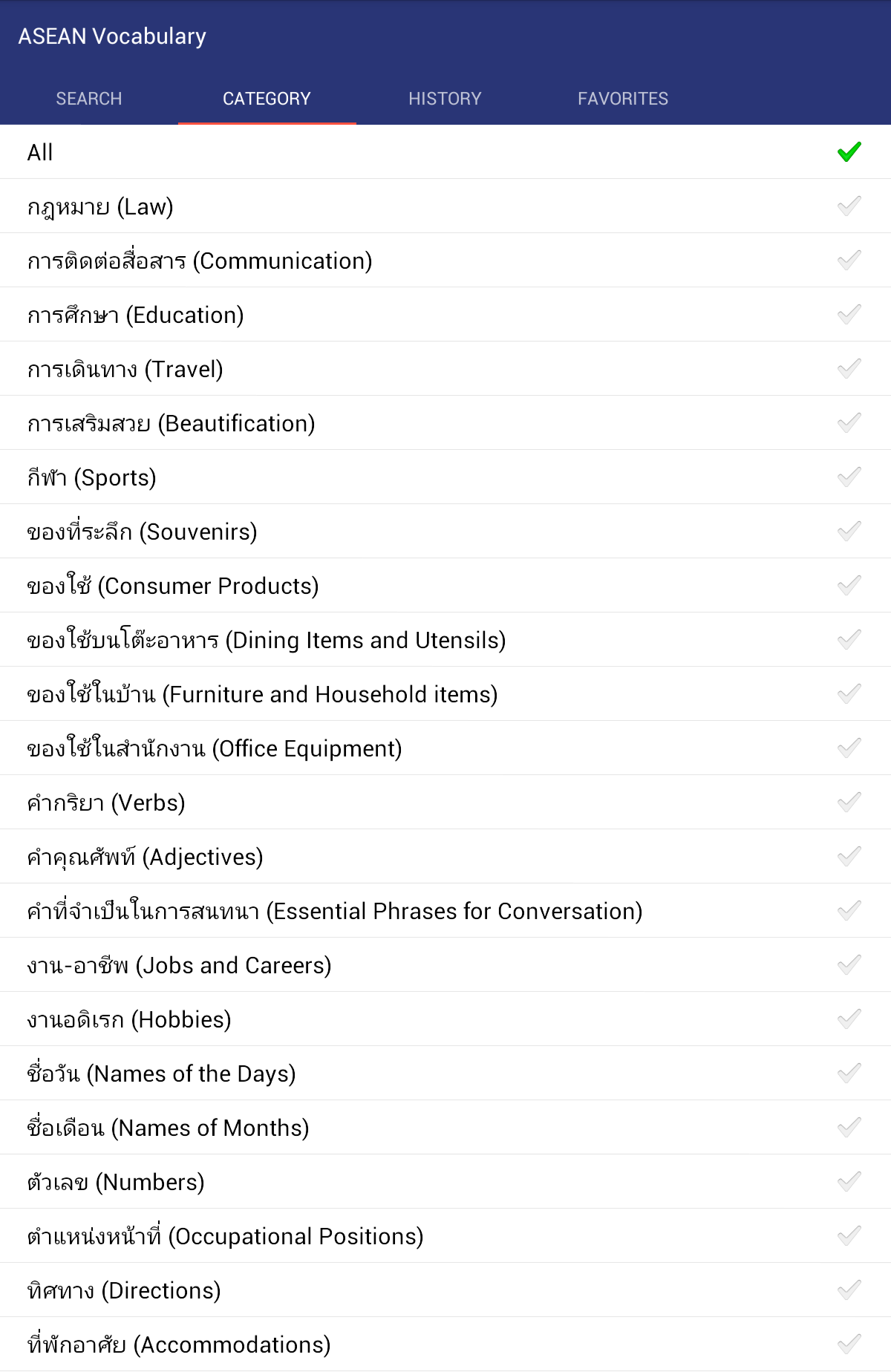Switch to the SEARCH tab

click(x=89, y=99)
